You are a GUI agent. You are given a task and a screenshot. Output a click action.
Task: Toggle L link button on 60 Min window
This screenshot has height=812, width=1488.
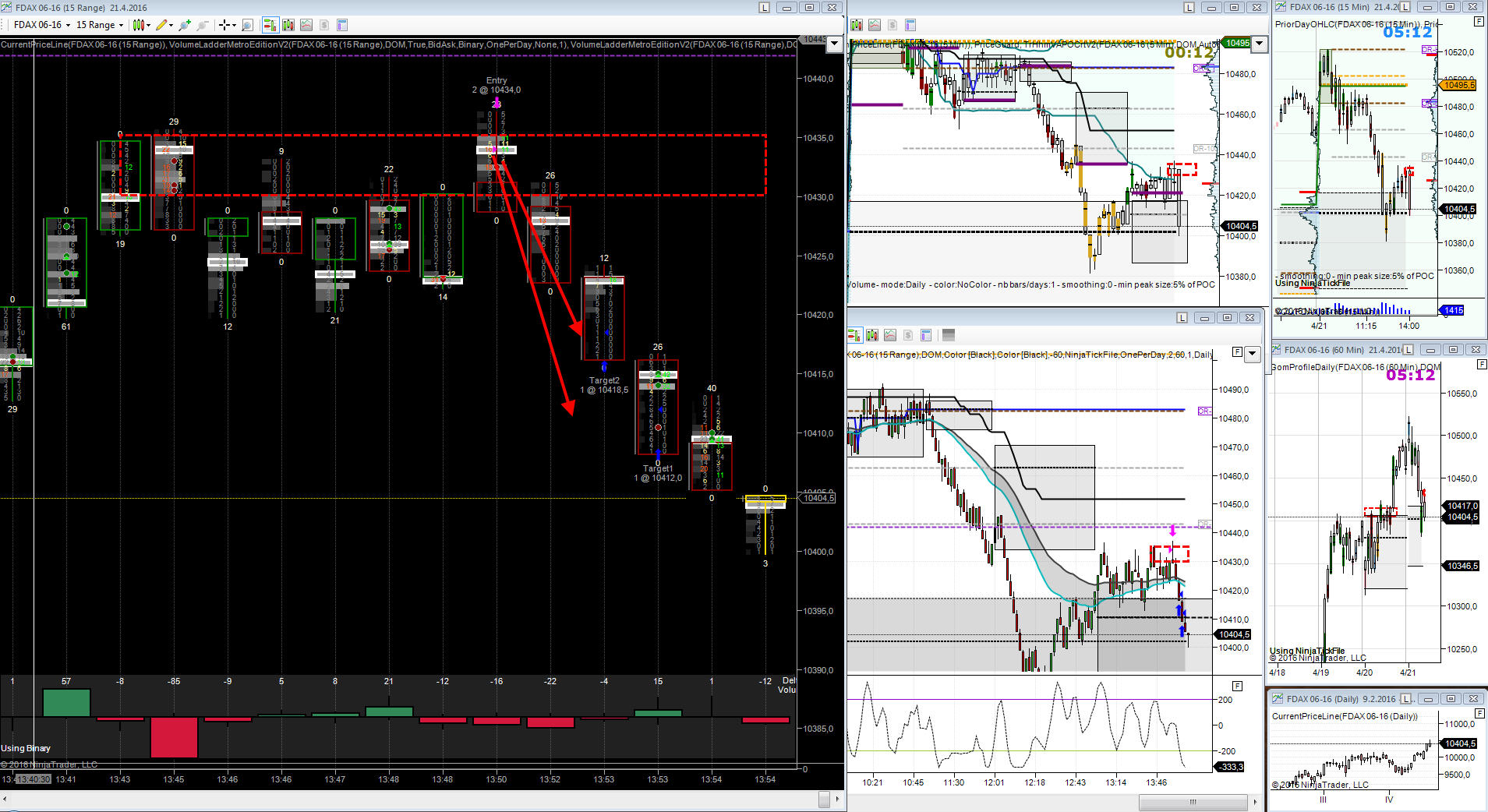tap(1409, 350)
